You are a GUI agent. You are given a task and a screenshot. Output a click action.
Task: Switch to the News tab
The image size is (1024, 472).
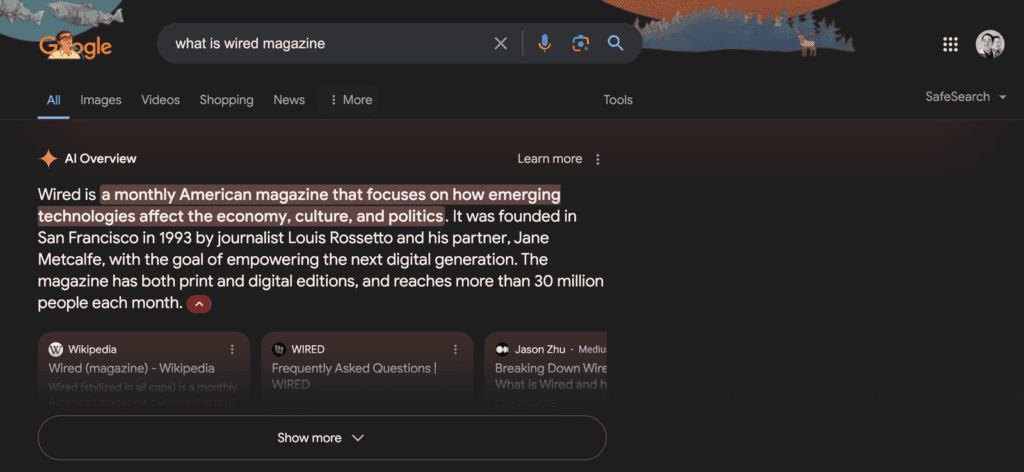(289, 100)
